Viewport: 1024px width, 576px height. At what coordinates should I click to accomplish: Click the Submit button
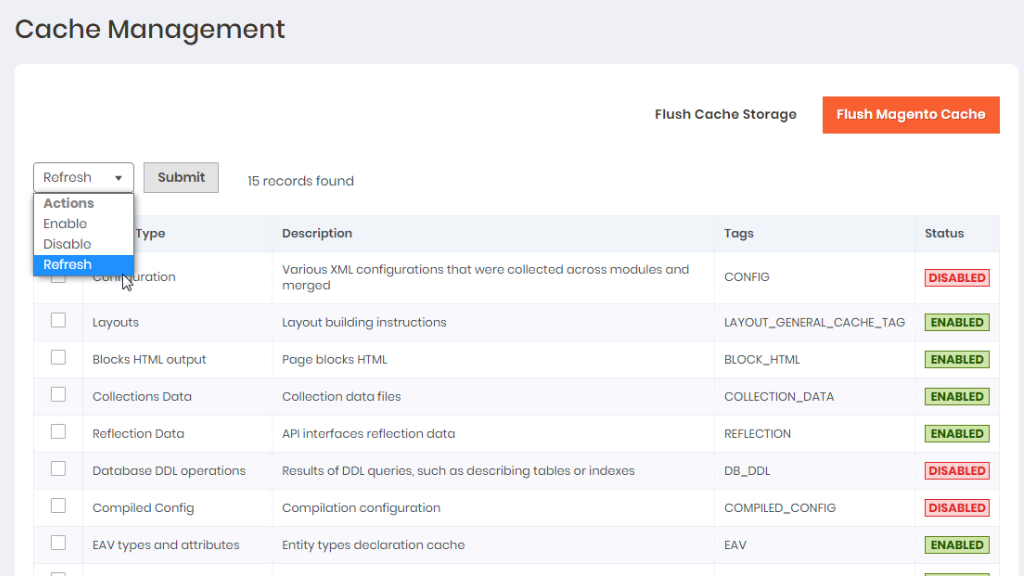[x=181, y=177]
